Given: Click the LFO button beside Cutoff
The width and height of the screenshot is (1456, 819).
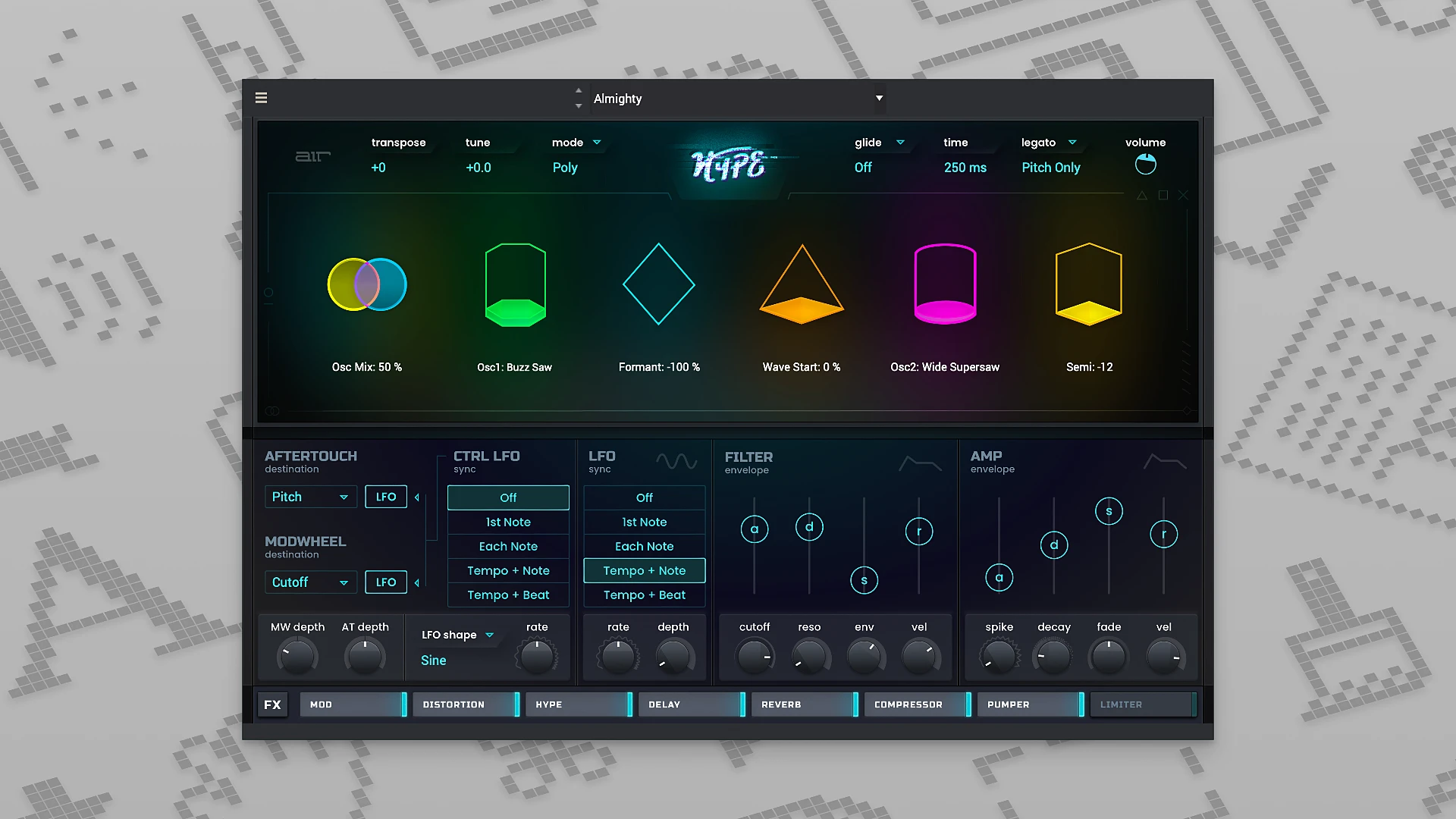Looking at the screenshot, I should tap(386, 582).
